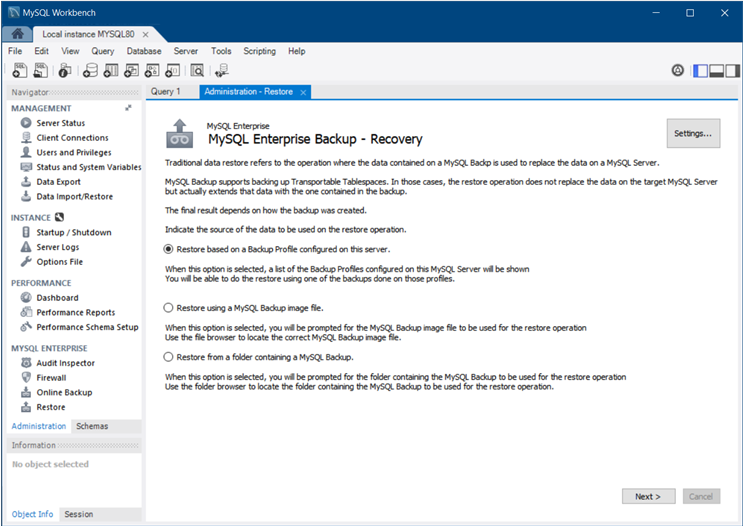Toggle the bottom output panel visibility
The image size is (744, 527).
(717, 70)
